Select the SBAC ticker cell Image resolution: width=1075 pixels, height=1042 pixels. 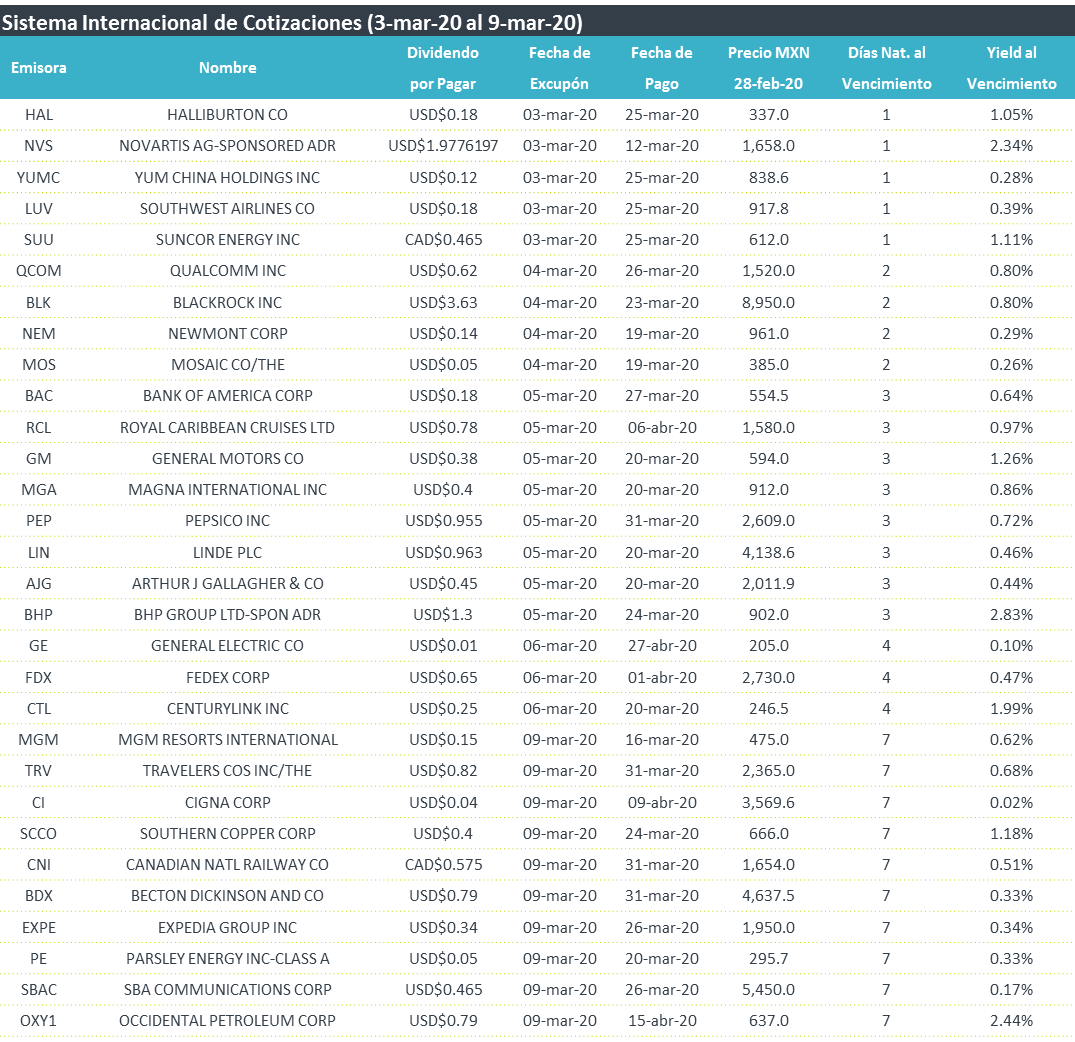[x=38, y=990]
